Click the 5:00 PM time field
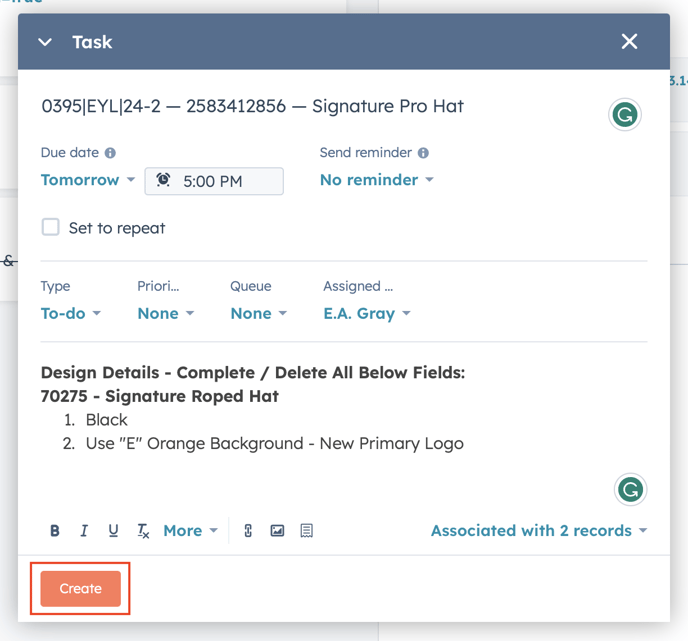 point(214,181)
